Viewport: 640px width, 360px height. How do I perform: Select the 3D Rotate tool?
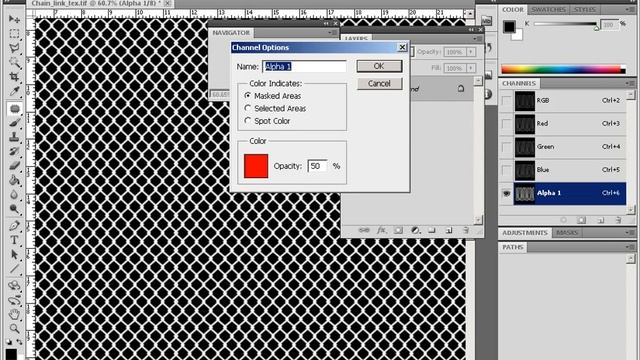[x=14, y=285]
